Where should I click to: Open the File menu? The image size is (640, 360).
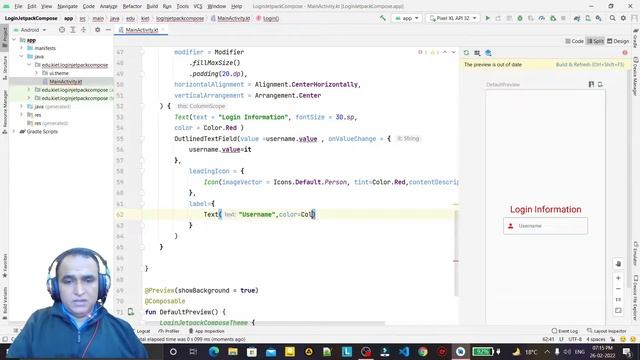(18, 6)
